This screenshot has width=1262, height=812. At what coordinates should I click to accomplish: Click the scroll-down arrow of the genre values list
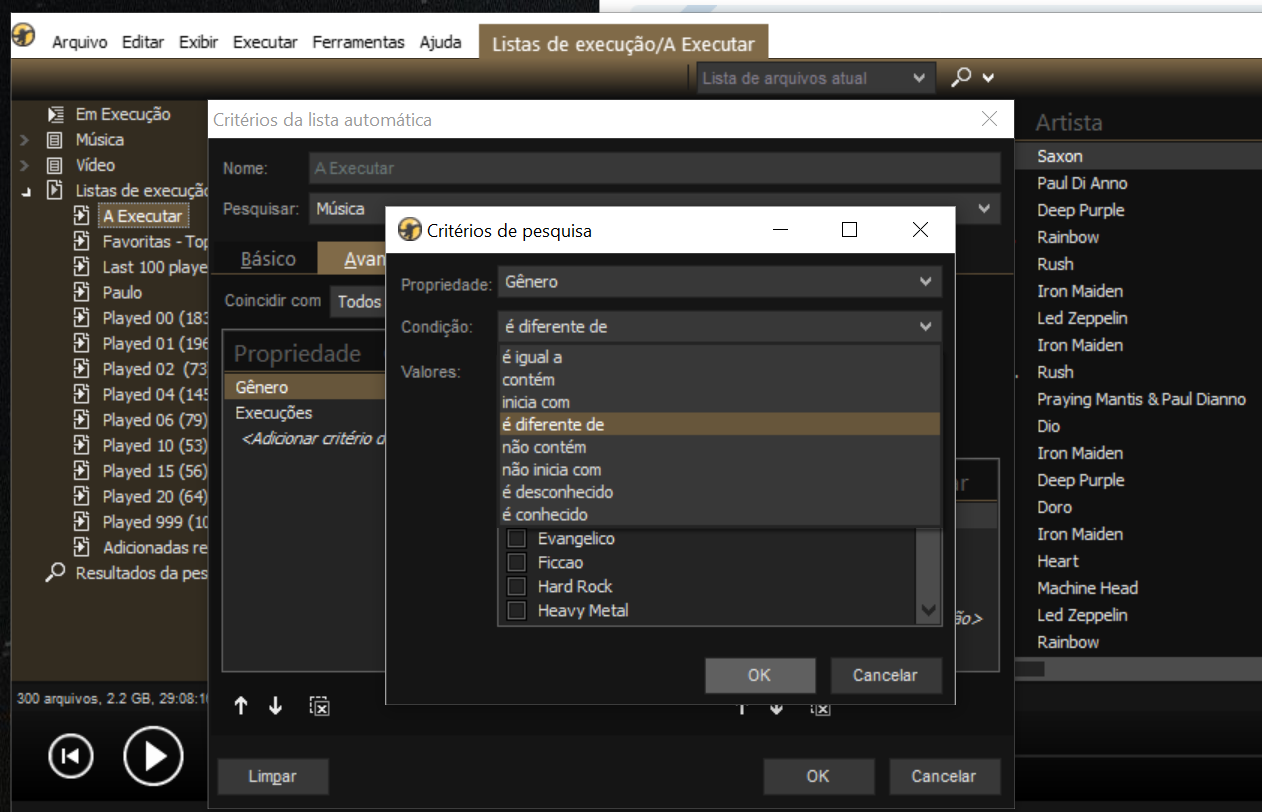point(929,610)
